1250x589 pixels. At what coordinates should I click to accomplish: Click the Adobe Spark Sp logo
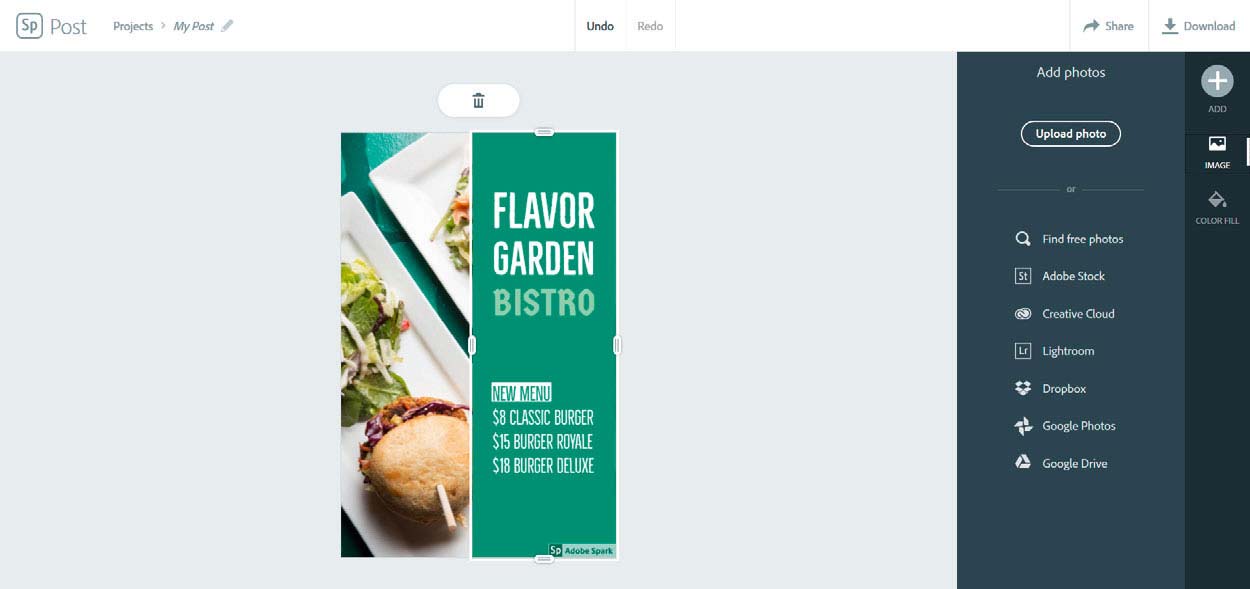pos(29,26)
